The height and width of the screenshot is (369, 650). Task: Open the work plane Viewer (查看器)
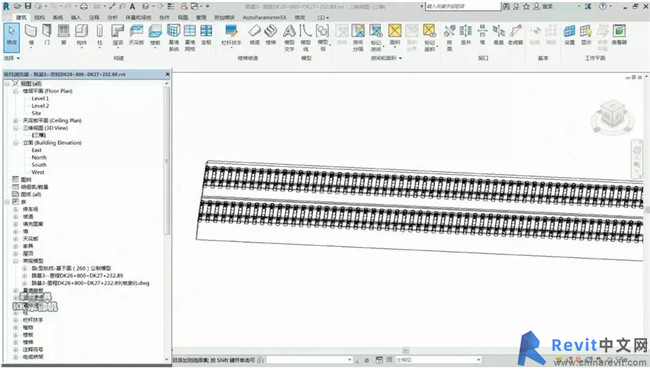619,35
